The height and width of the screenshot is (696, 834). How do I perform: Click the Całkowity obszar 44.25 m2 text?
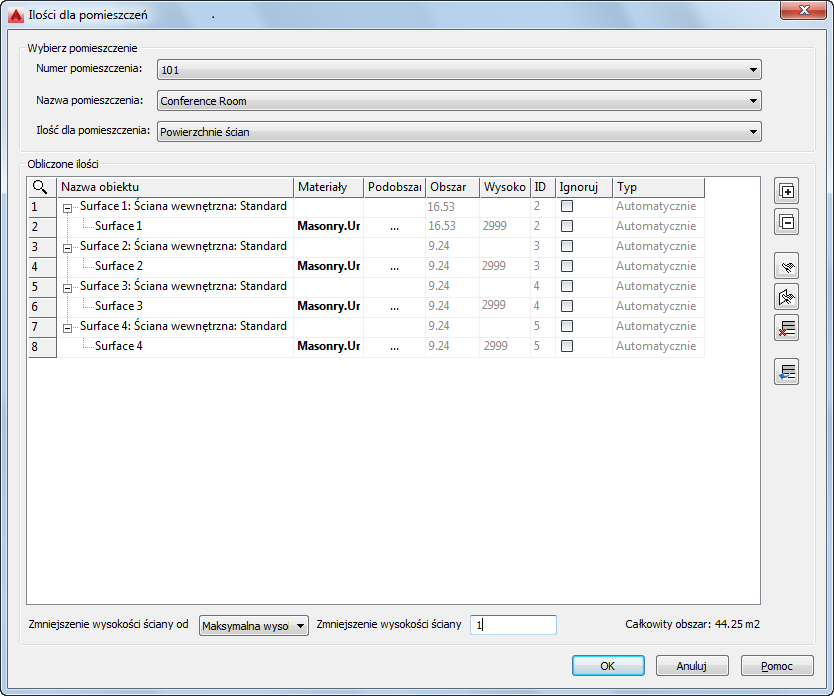(x=693, y=624)
